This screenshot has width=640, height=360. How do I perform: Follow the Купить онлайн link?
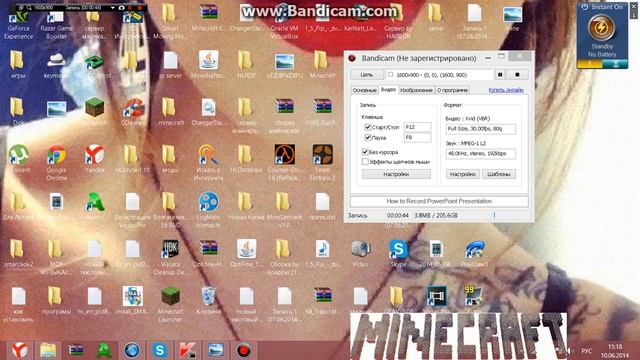click(x=506, y=90)
